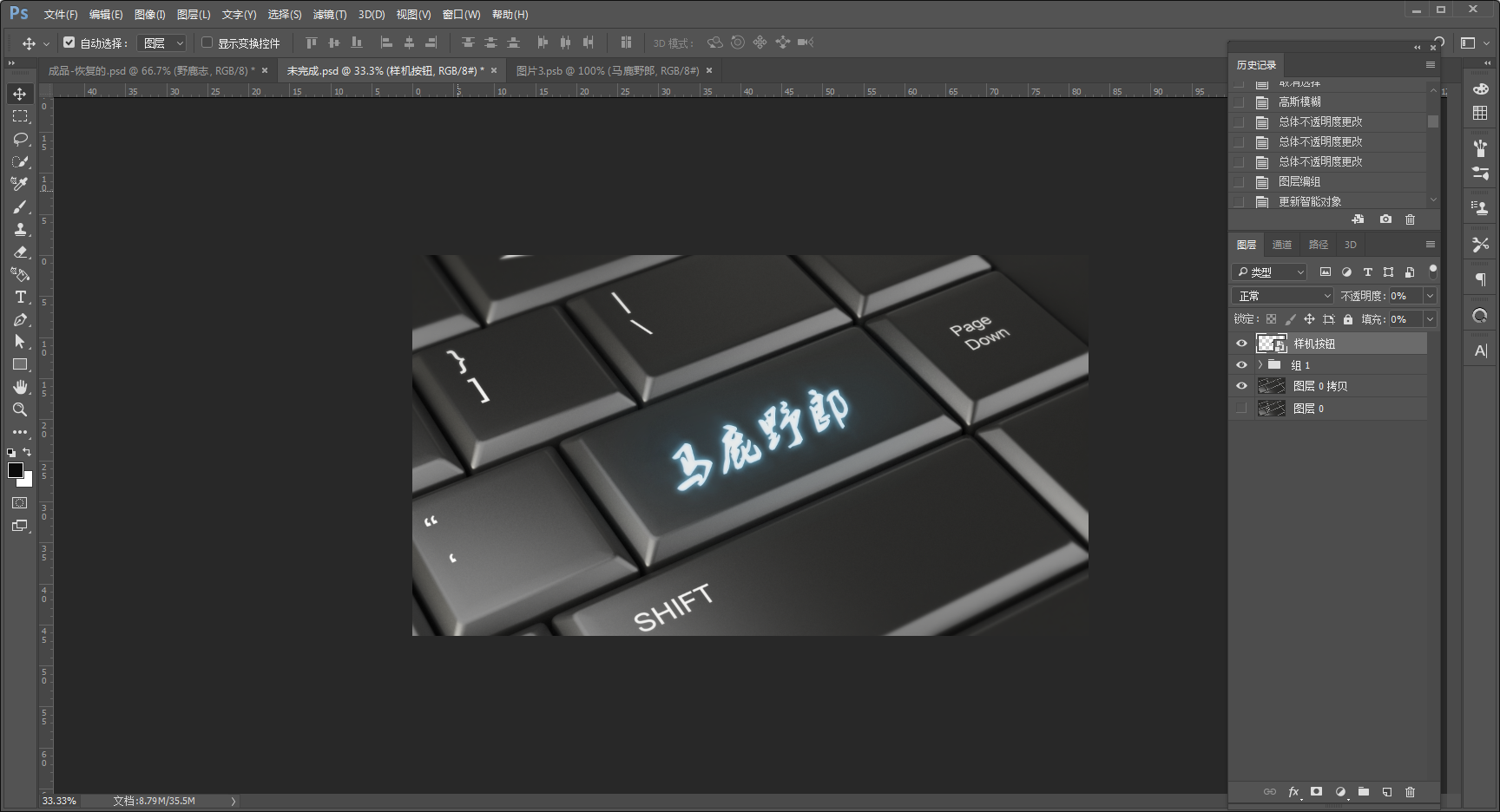Open the History panel options menu

(1431, 65)
